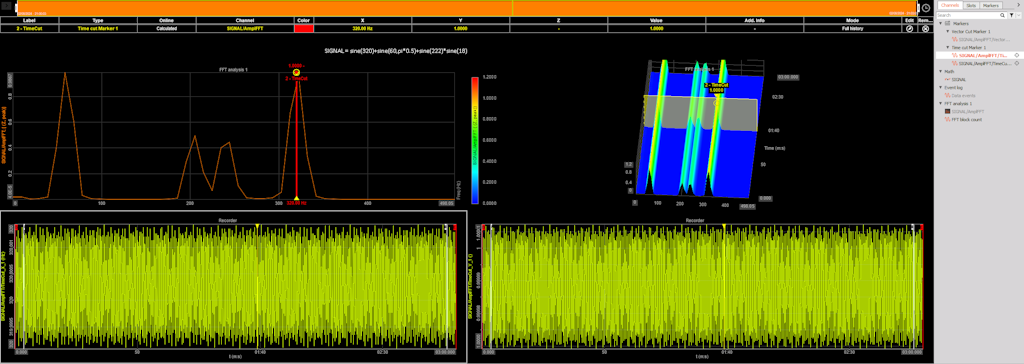The width and height of the screenshot is (1024, 364).
Task: Open the clock time-mode icon
Action: point(926,8)
